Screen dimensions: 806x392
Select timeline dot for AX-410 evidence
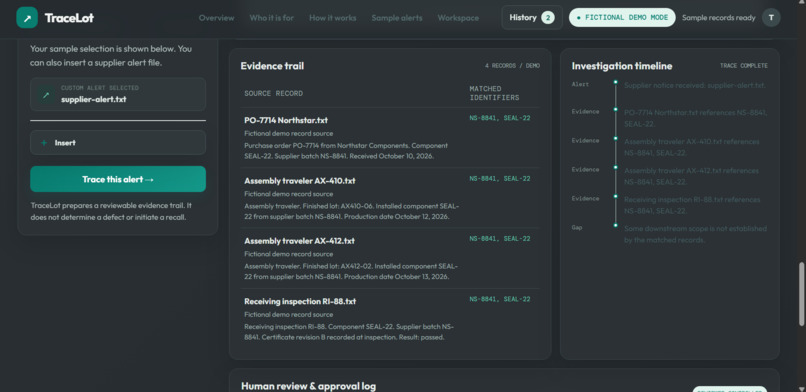coord(615,138)
